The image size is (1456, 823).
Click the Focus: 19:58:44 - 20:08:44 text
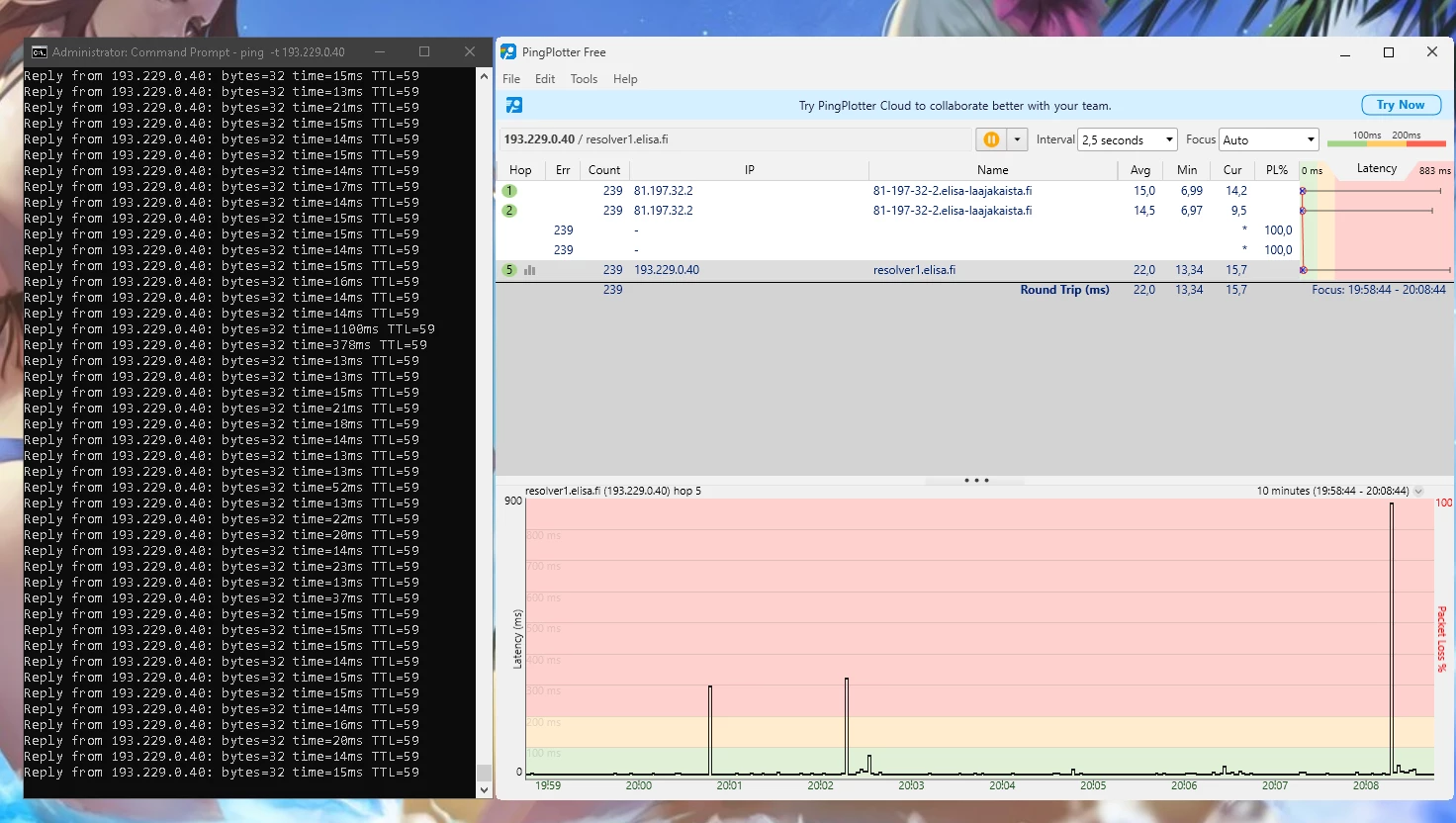point(1379,290)
